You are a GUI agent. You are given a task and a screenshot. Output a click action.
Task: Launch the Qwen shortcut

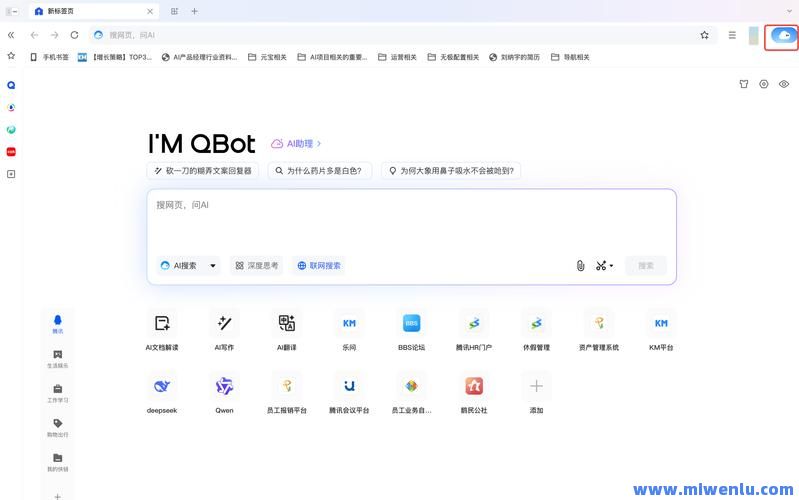pos(224,393)
